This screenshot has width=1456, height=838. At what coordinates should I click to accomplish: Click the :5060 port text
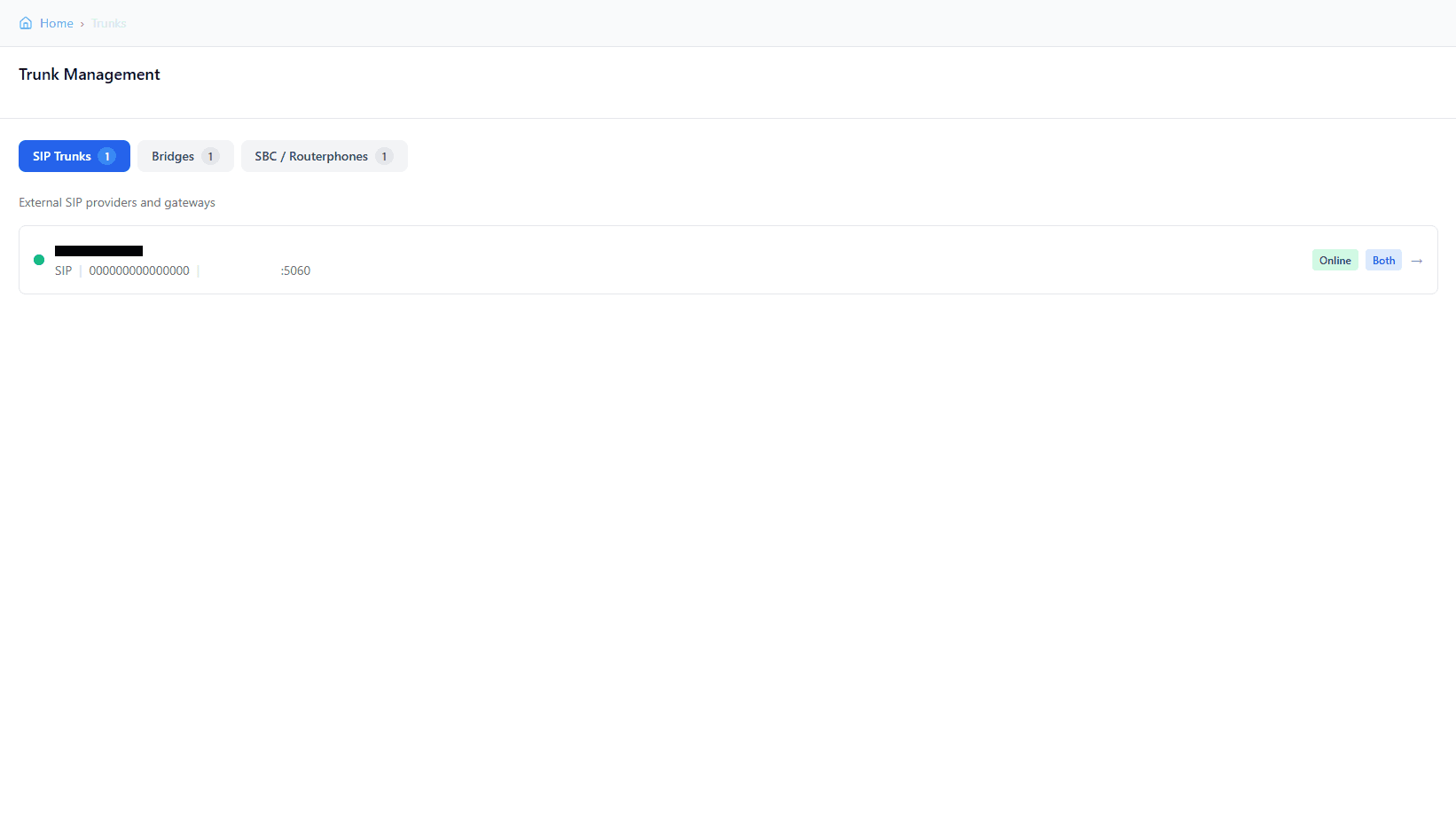(295, 270)
